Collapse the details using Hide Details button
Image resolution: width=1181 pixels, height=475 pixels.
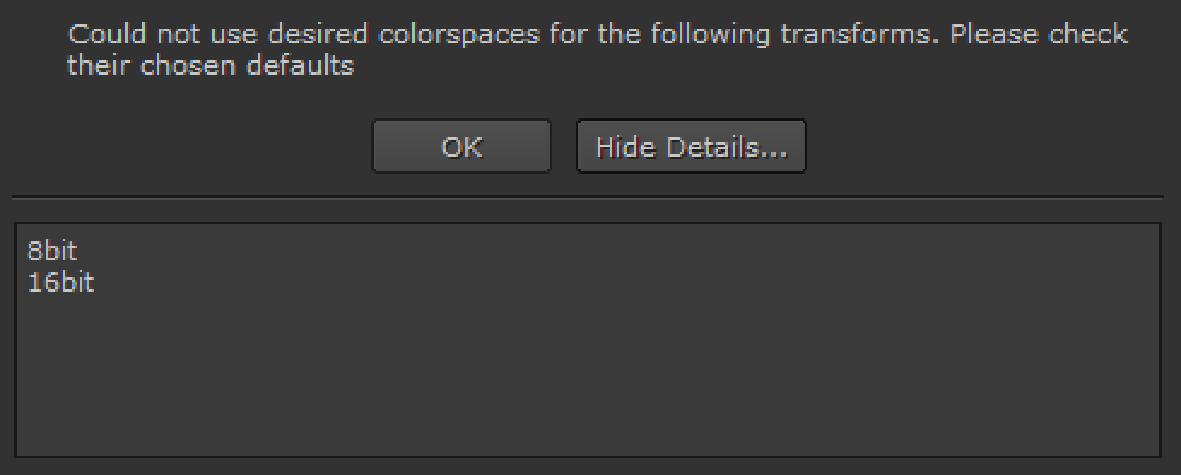691,147
